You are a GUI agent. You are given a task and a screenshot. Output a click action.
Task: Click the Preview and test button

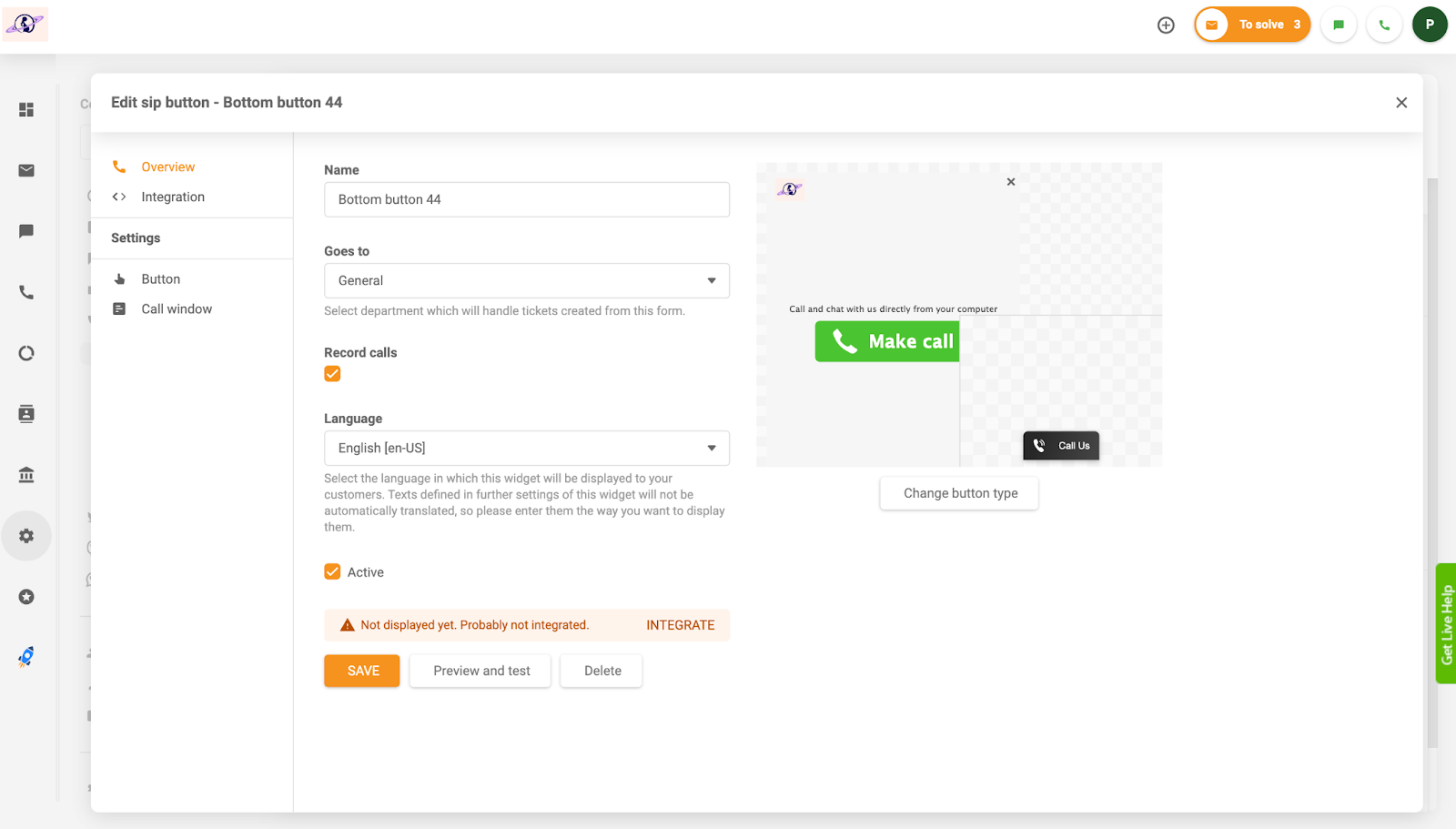point(480,671)
